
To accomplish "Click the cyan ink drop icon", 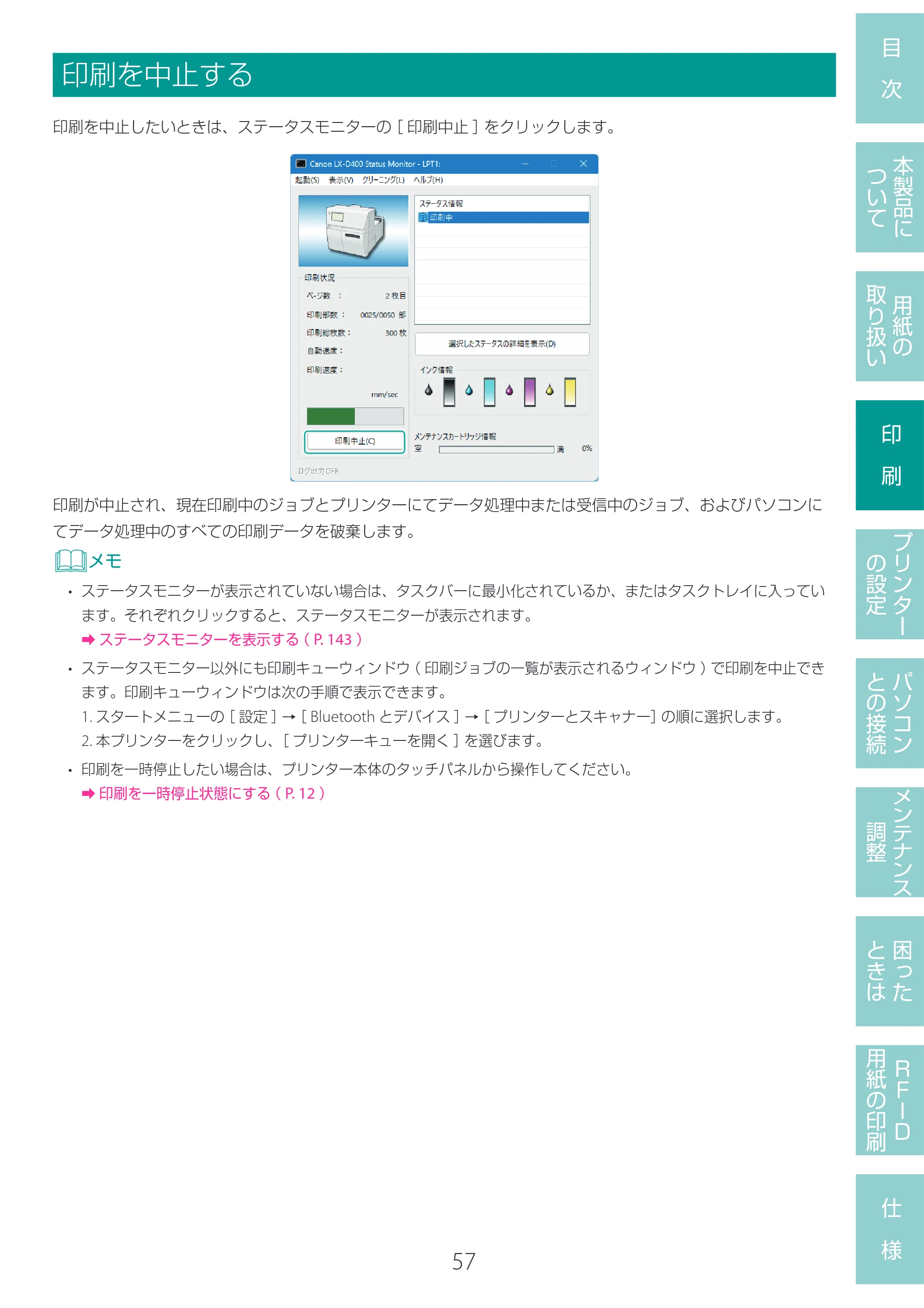I will 468,390.
